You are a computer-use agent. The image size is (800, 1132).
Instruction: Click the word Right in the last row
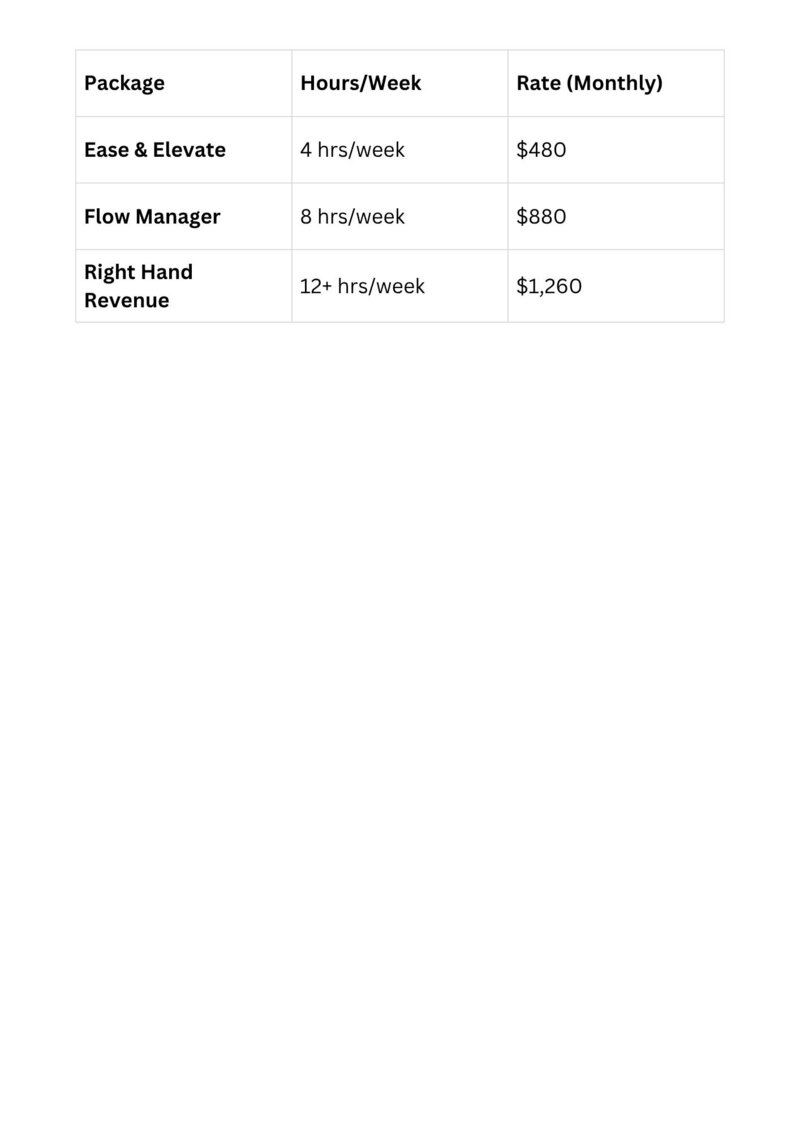(x=109, y=272)
